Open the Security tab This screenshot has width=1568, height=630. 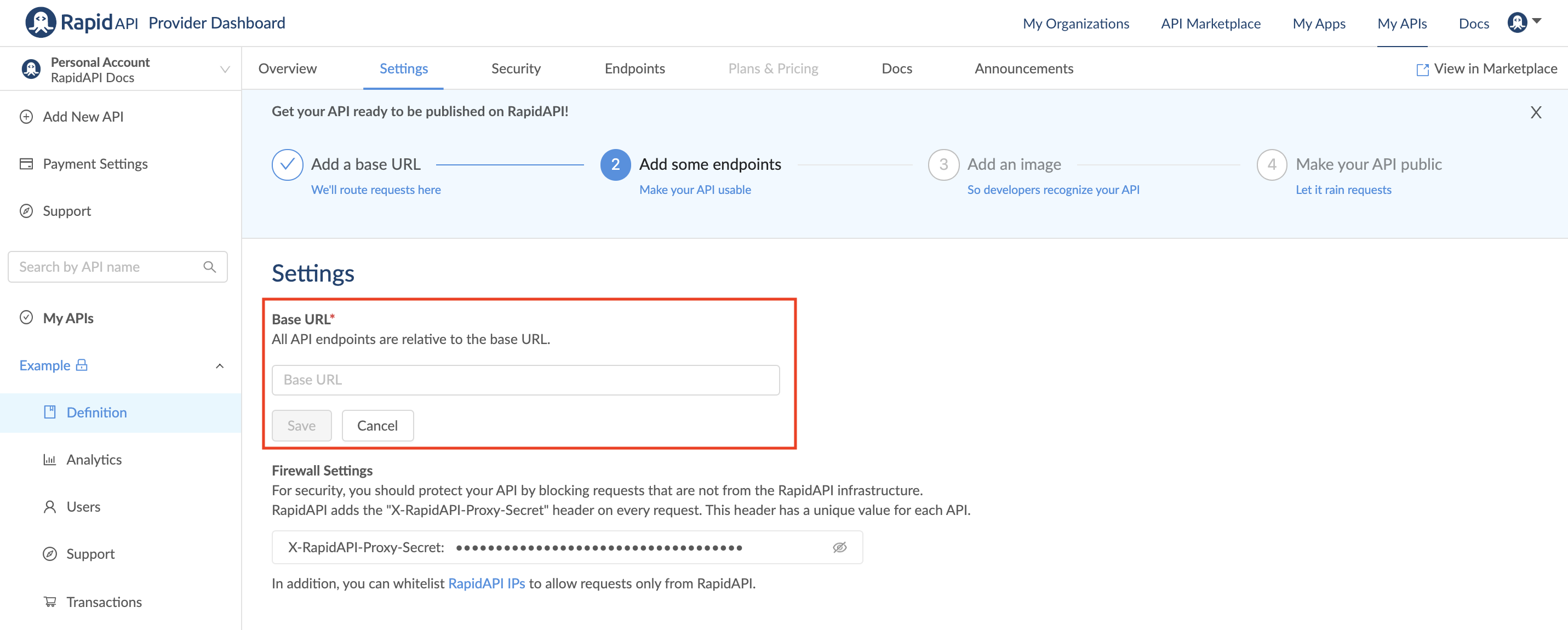[516, 69]
